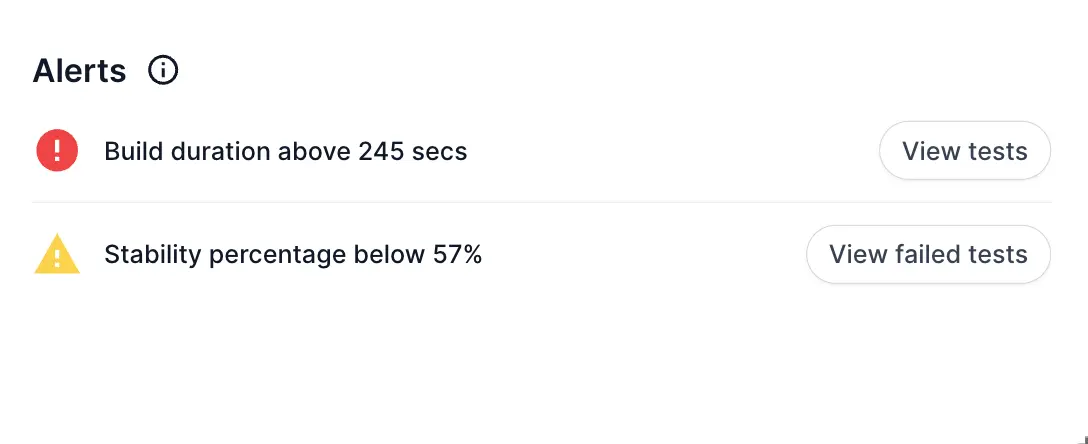Open failed tests for the stability alert
The width and height of the screenshot is (1088, 444).
click(928, 255)
